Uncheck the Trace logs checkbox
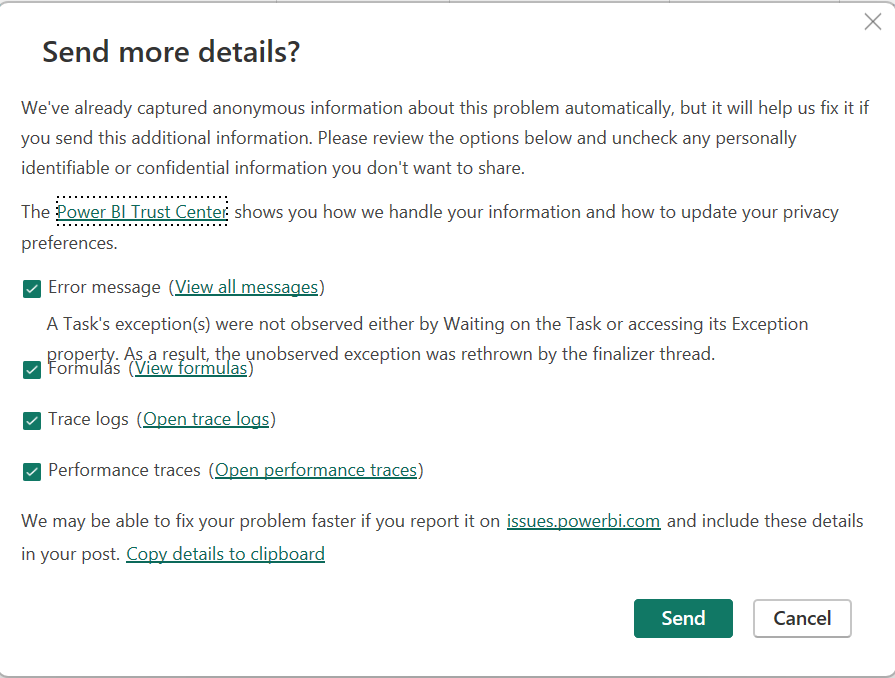The height and width of the screenshot is (678, 895). pyautogui.click(x=32, y=421)
